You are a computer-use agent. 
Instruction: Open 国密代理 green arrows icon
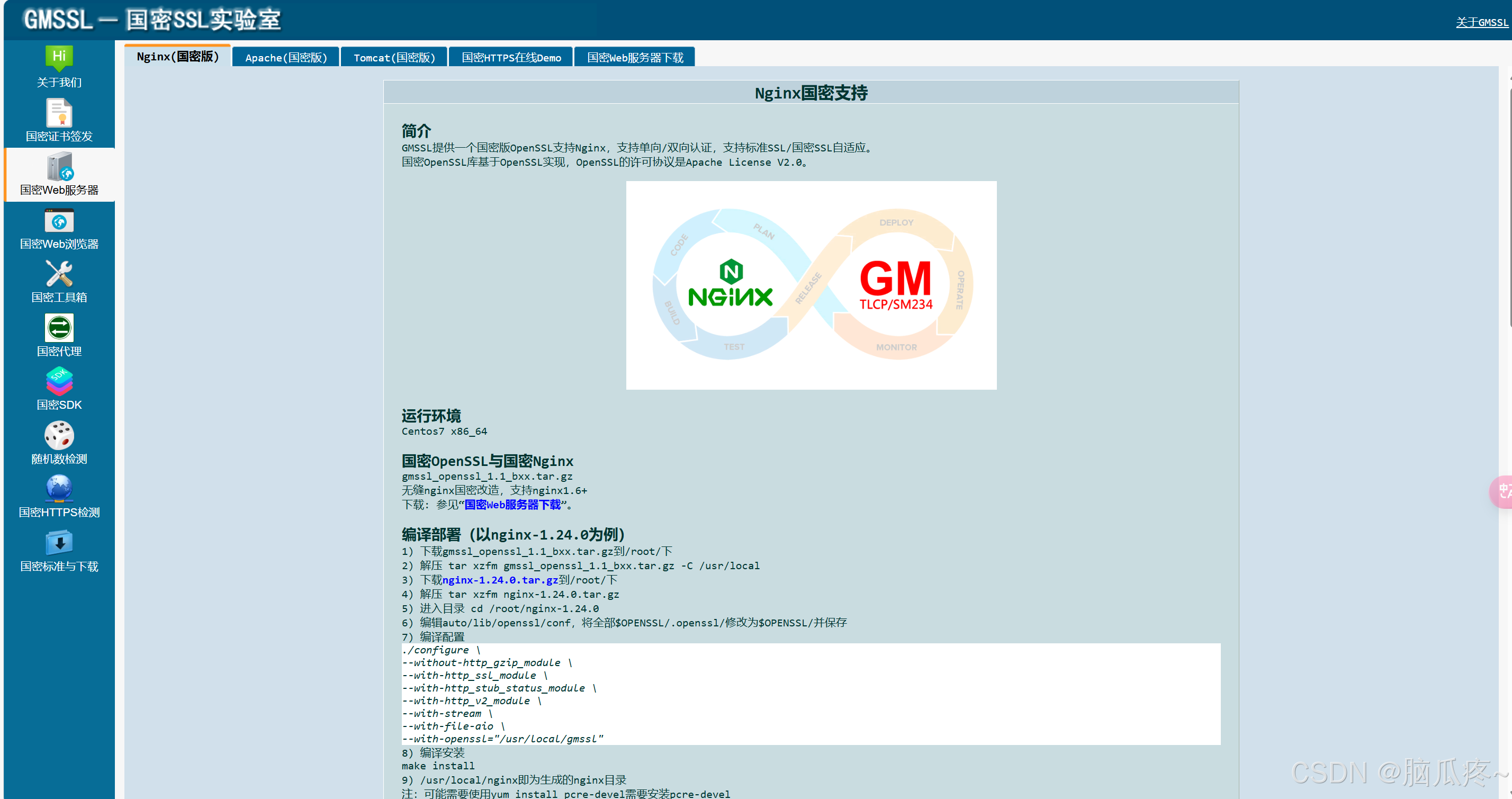pyautogui.click(x=59, y=328)
